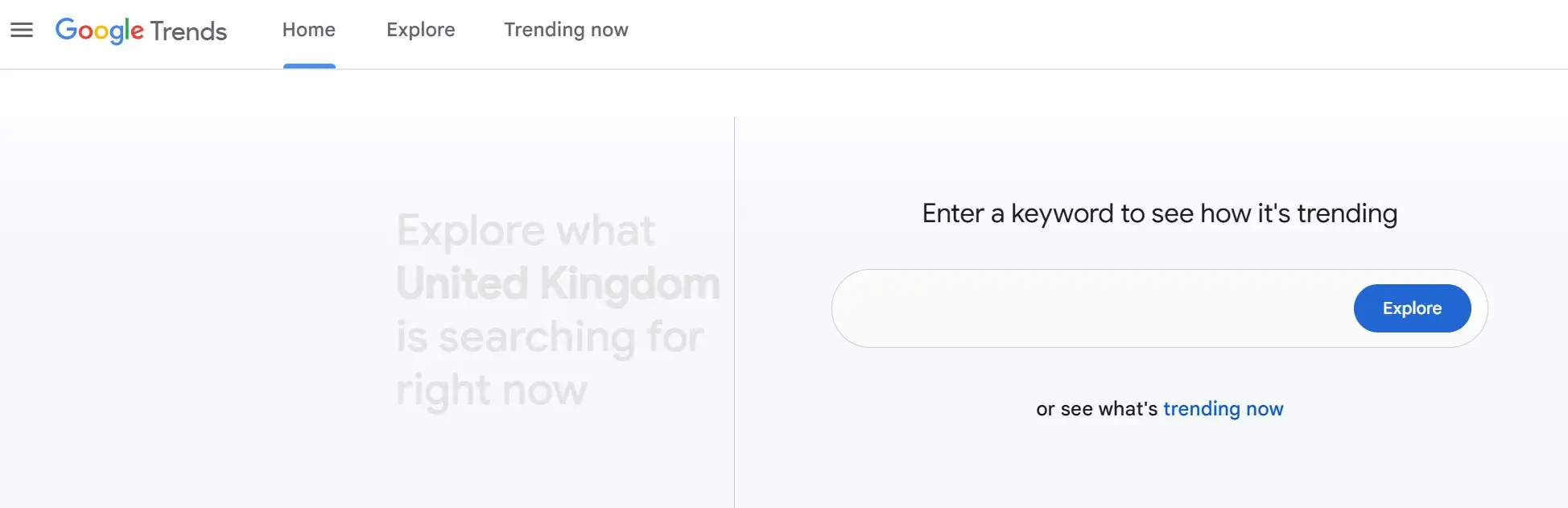Click the "or see what's" plain text

1096,409
